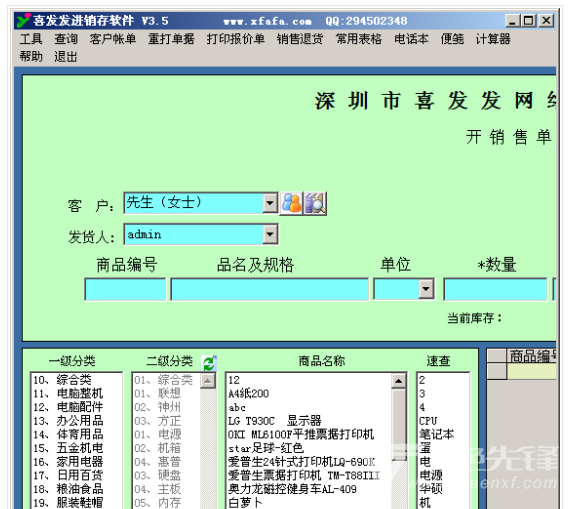Open the 查询 menu

click(66, 39)
